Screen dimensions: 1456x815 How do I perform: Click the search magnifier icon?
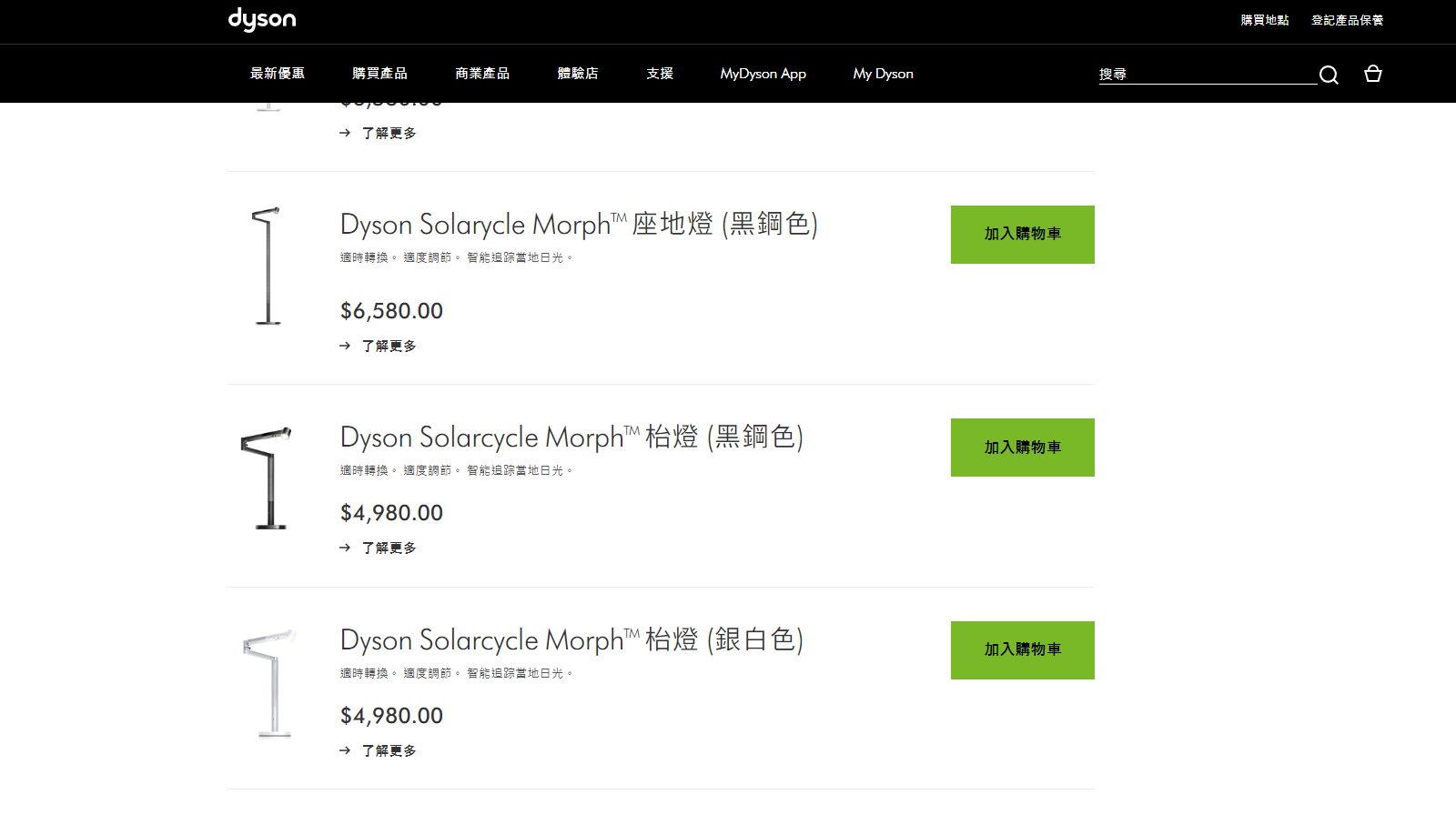[x=1329, y=75]
